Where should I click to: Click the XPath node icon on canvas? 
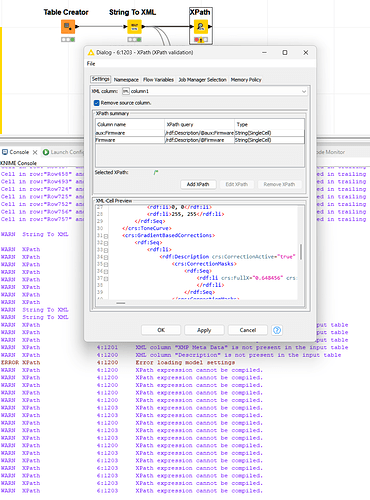click(201, 27)
